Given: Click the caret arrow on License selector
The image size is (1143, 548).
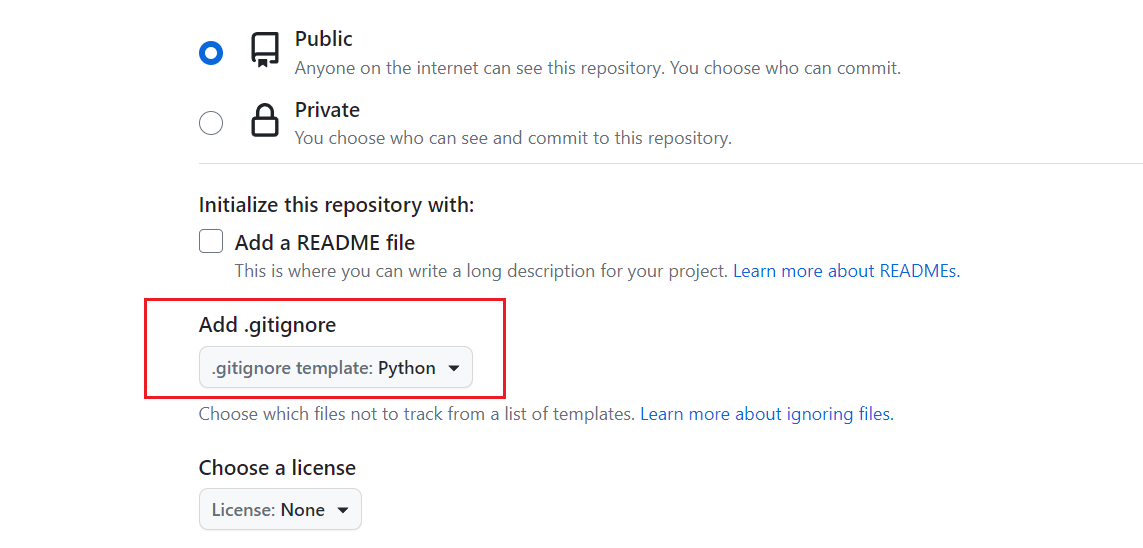Looking at the screenshot, I should [x=343, y=510].
